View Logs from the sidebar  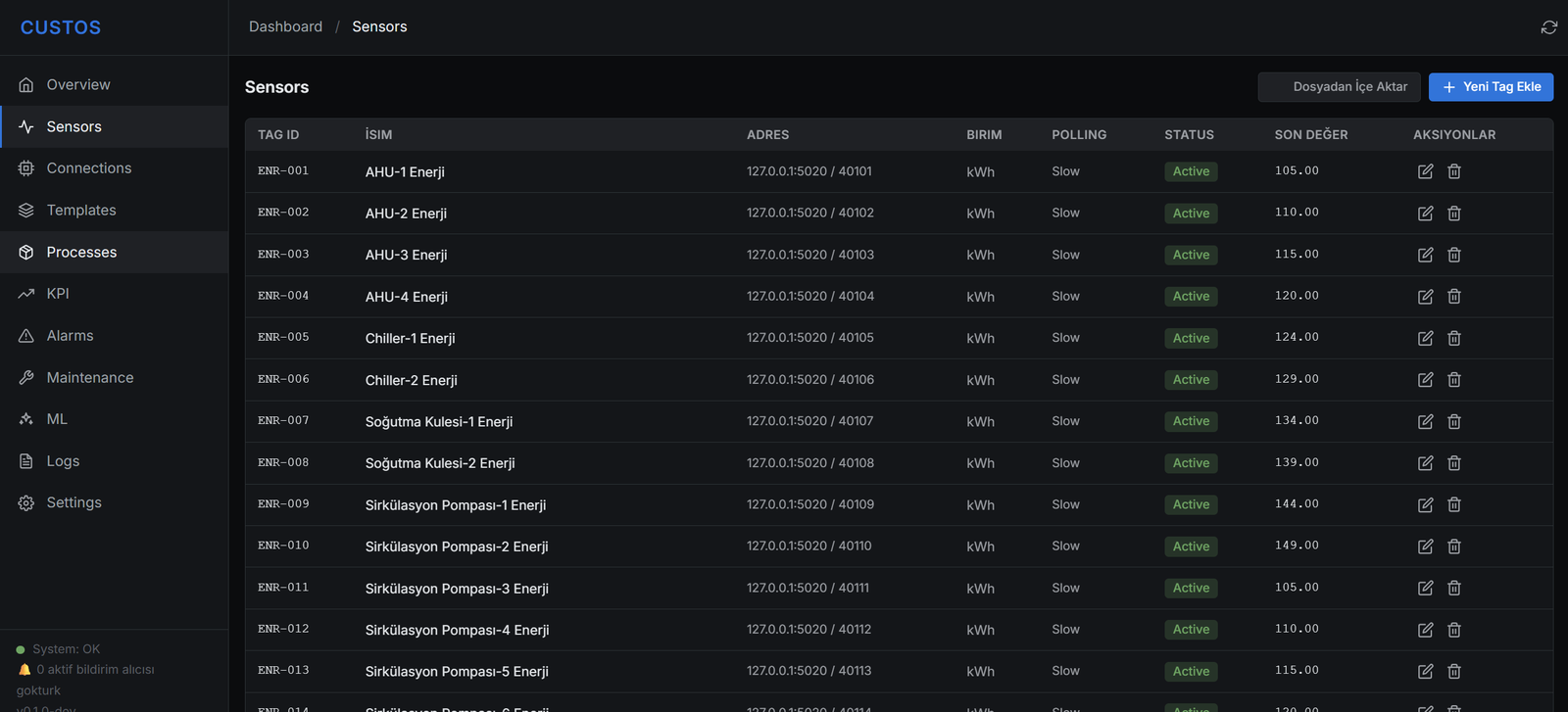(x=114, y=460)
